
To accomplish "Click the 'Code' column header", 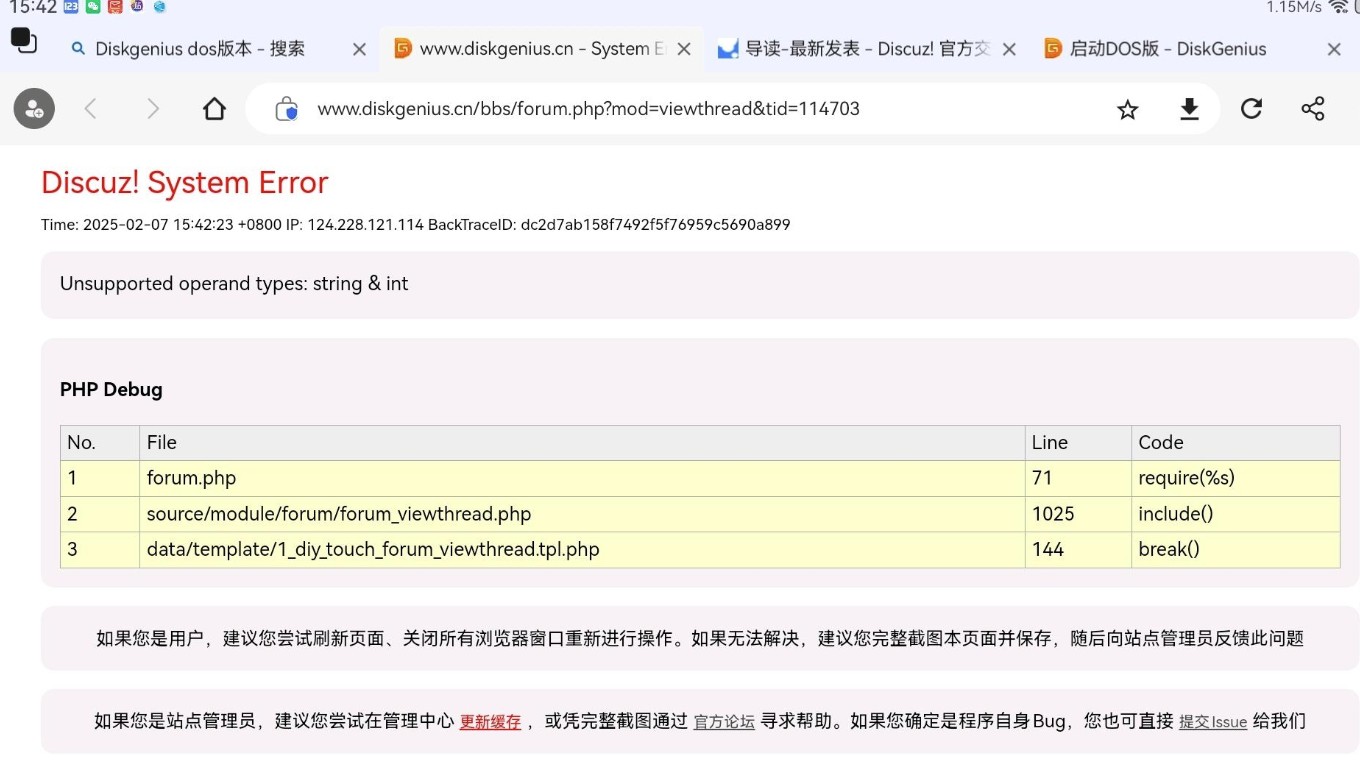I will (1235, 443).
